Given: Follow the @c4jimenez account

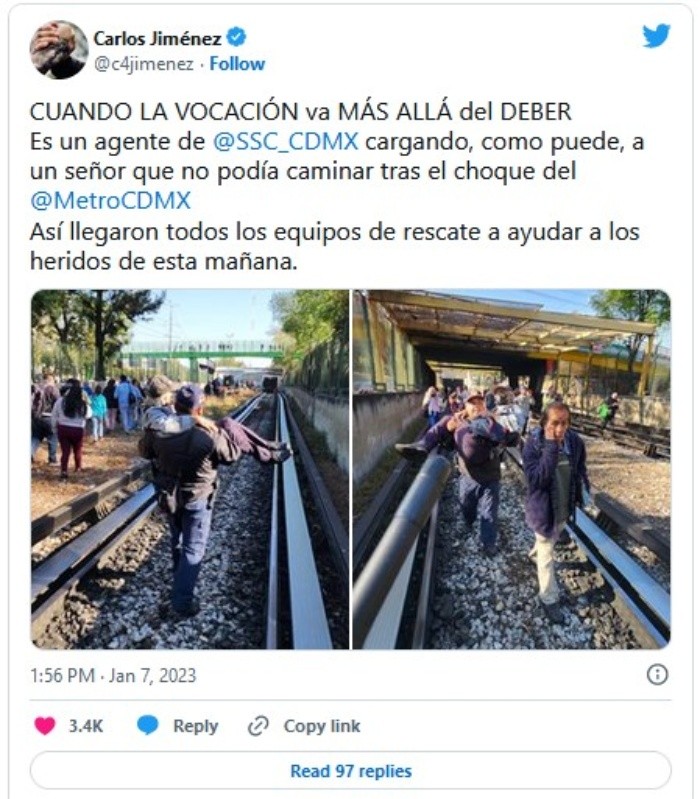Looking at the screenshot, I should [237, 64].
